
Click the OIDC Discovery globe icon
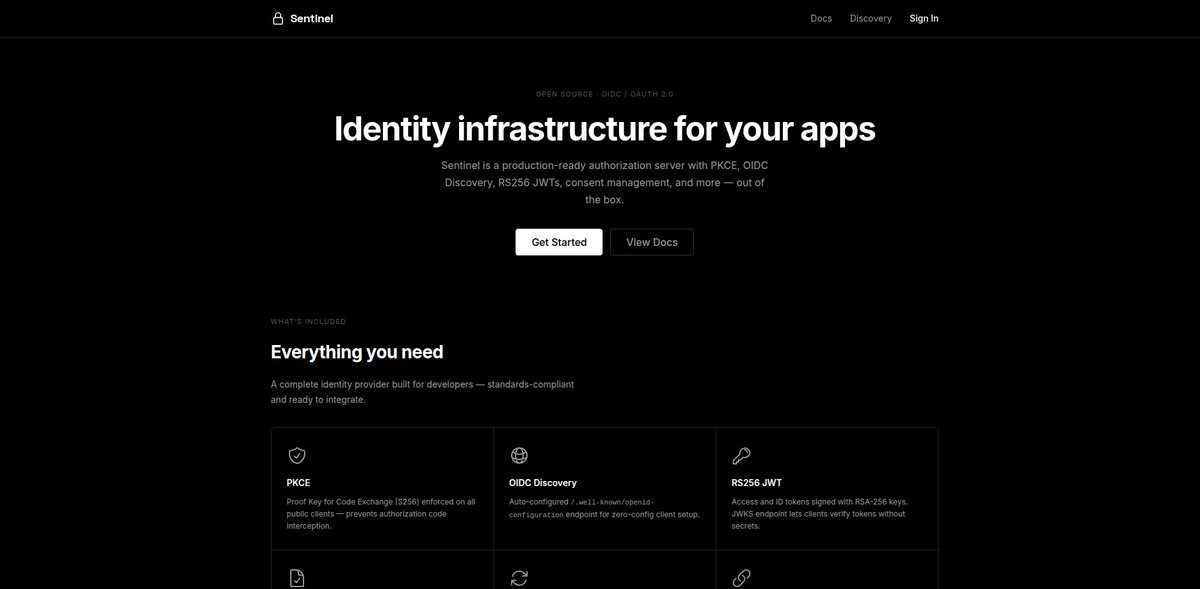pos(519,456)
